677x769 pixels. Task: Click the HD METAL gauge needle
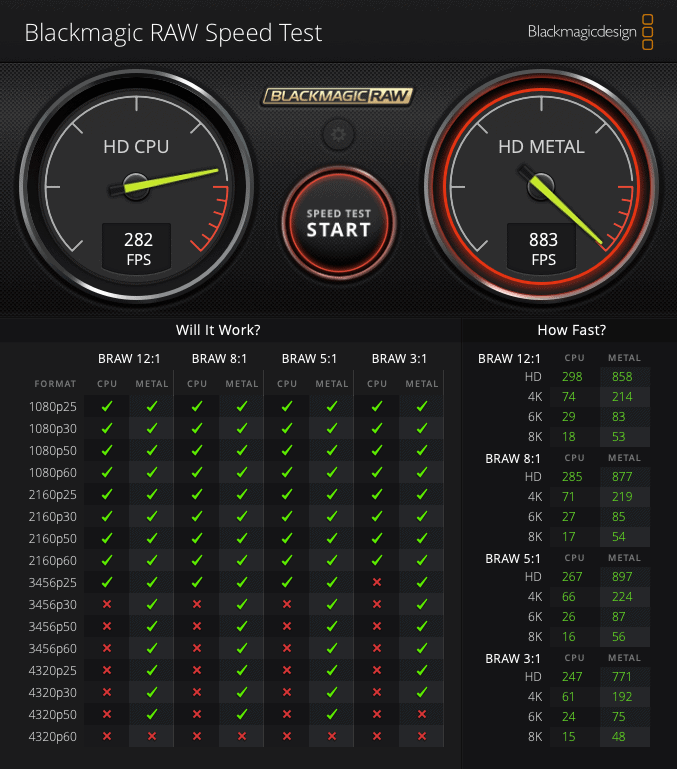pyautogui.click(x=563, y=208)
